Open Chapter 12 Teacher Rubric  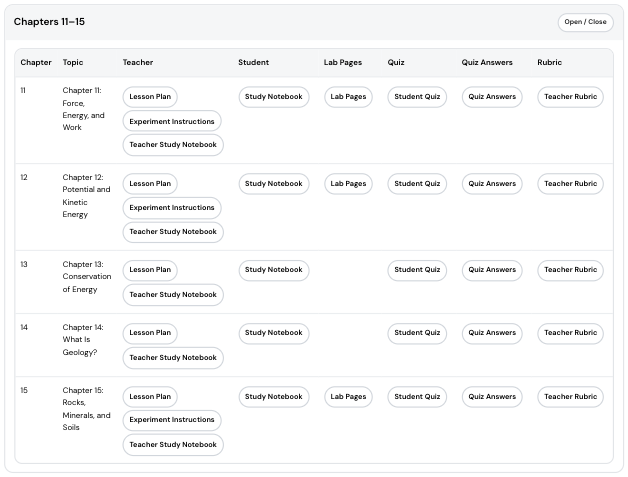pos(570,184)
